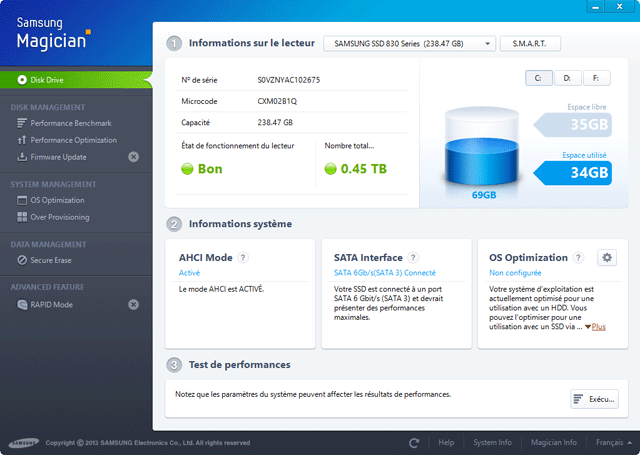Run the performance test with Exécu... button
This screenshot has height=455, width=640.
click(x=593, y=399)
